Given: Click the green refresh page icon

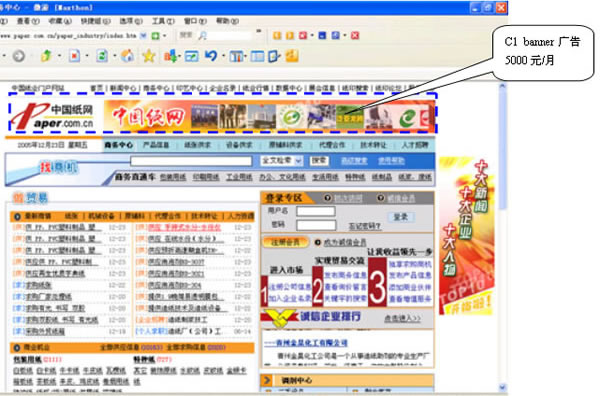Looking at the screenshot, I should [102, 56].
